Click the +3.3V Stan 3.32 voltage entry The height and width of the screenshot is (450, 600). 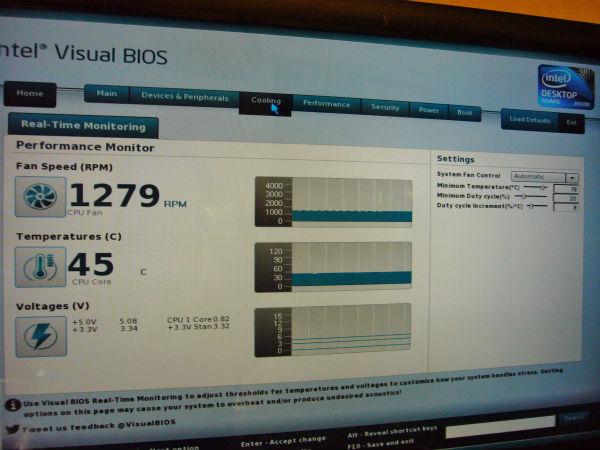point(199,327)
